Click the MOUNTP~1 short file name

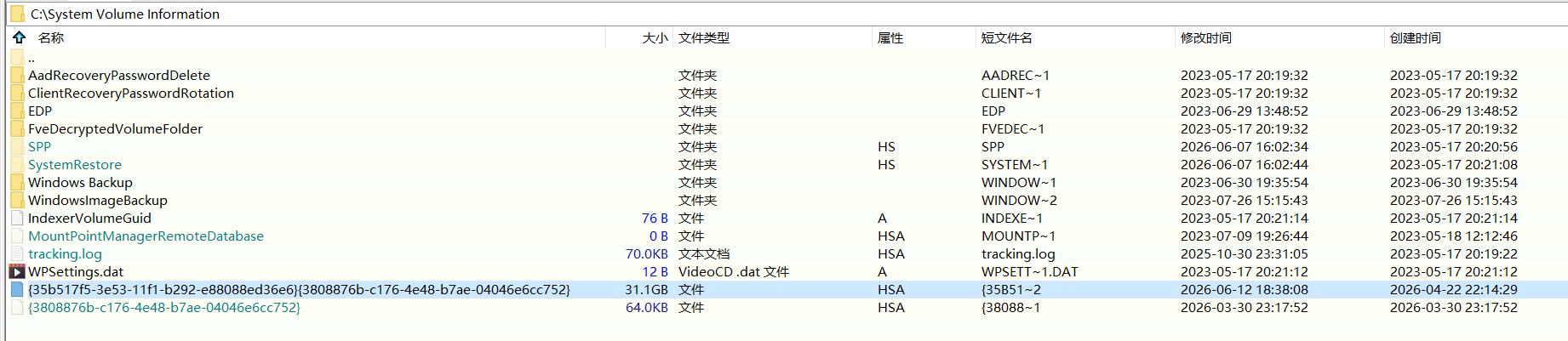(x=1018, y=236)
